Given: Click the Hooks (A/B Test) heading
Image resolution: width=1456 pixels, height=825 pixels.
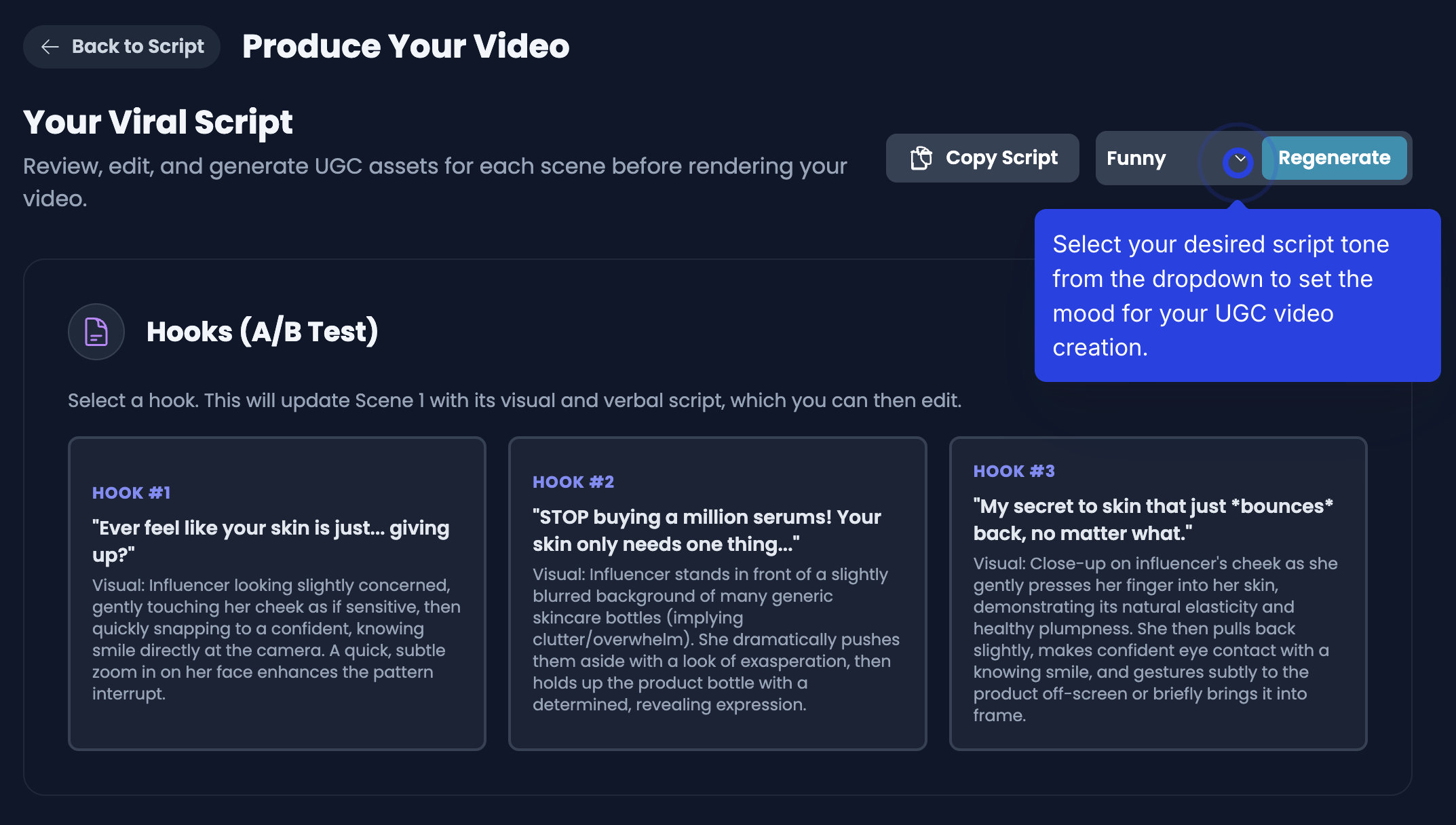Looking at the screenshot, I should coord(262,332).
